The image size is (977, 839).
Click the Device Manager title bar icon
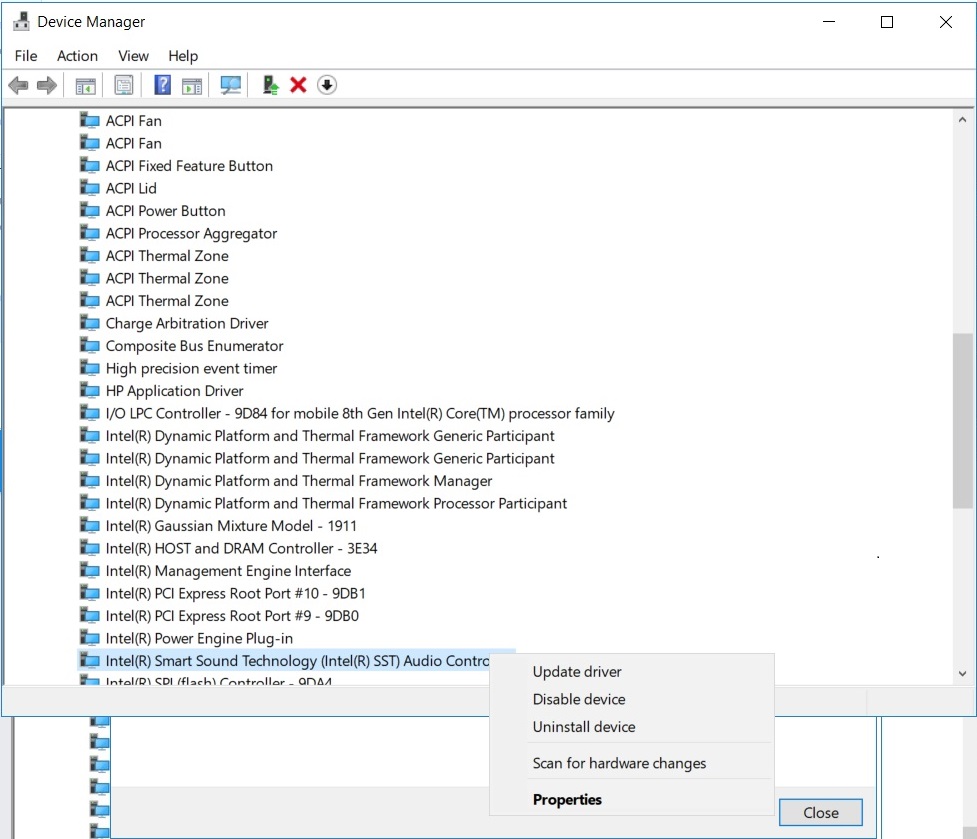[x=21, y=21]
